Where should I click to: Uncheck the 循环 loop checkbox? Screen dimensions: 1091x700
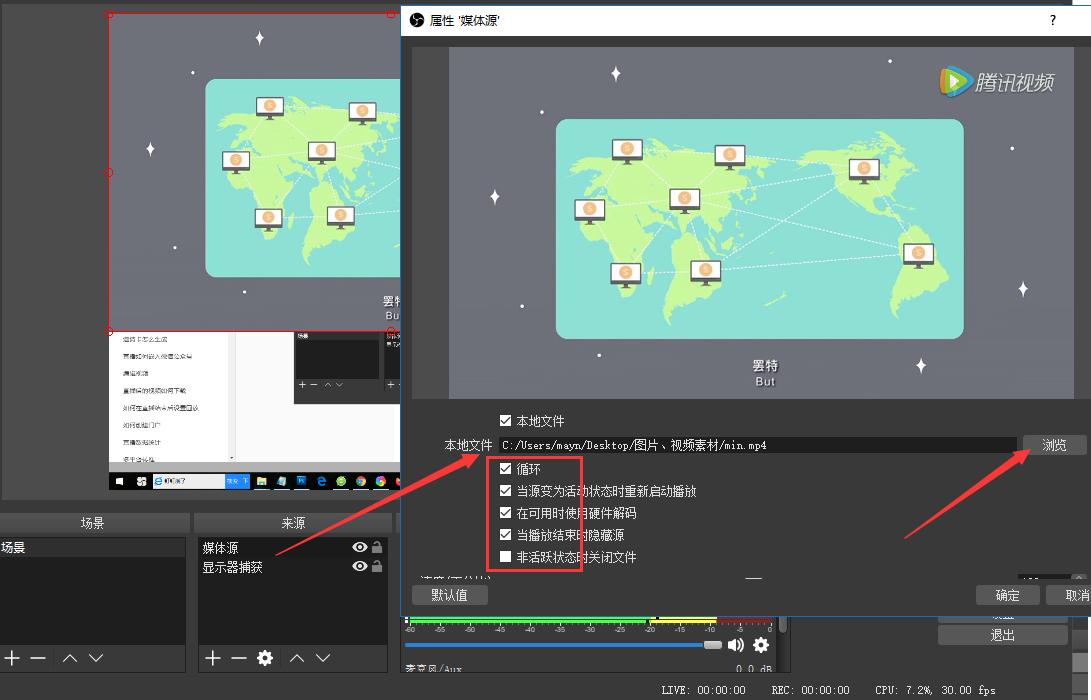[x=506, y=467]
